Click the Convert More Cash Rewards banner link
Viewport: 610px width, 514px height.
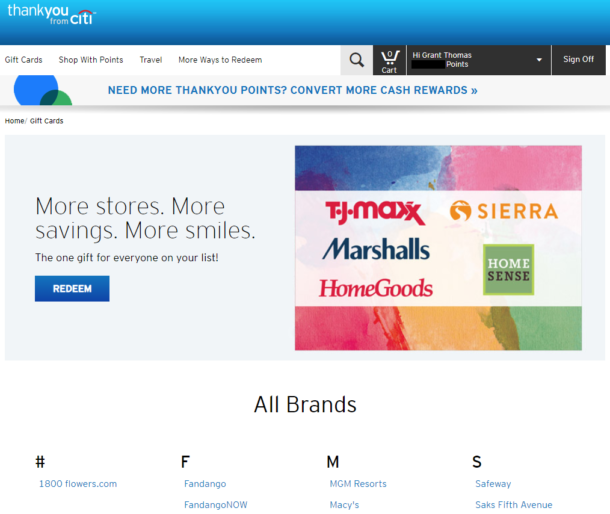pyautogui.click(x=293, y=90)
